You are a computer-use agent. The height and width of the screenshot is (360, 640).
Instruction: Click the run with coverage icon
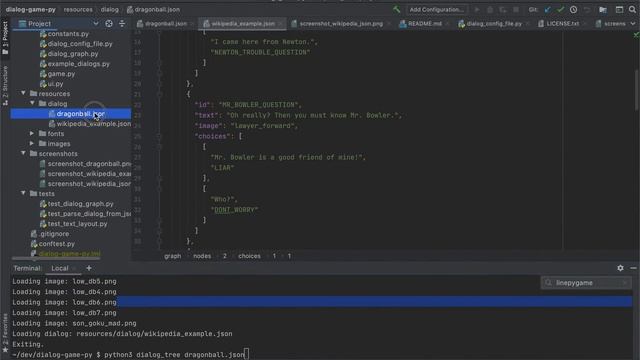503,9
